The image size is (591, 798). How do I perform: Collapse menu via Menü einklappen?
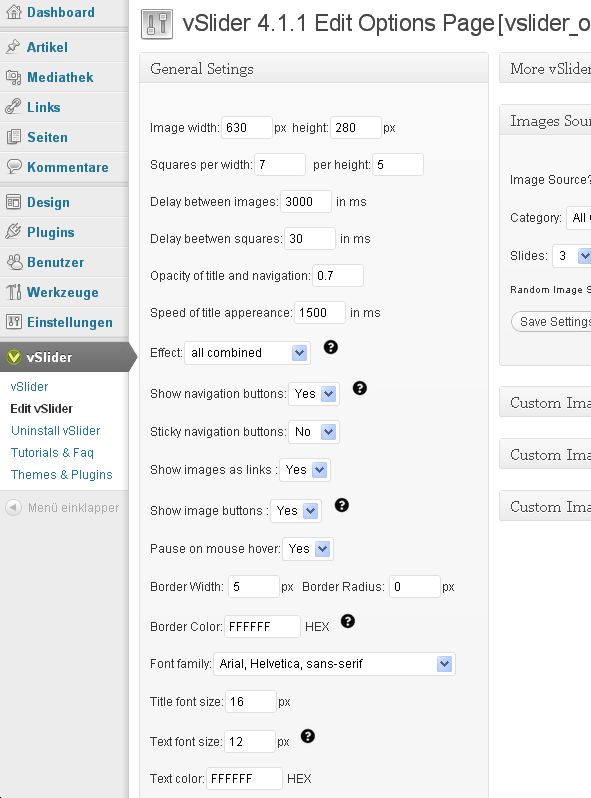[63, 507]
